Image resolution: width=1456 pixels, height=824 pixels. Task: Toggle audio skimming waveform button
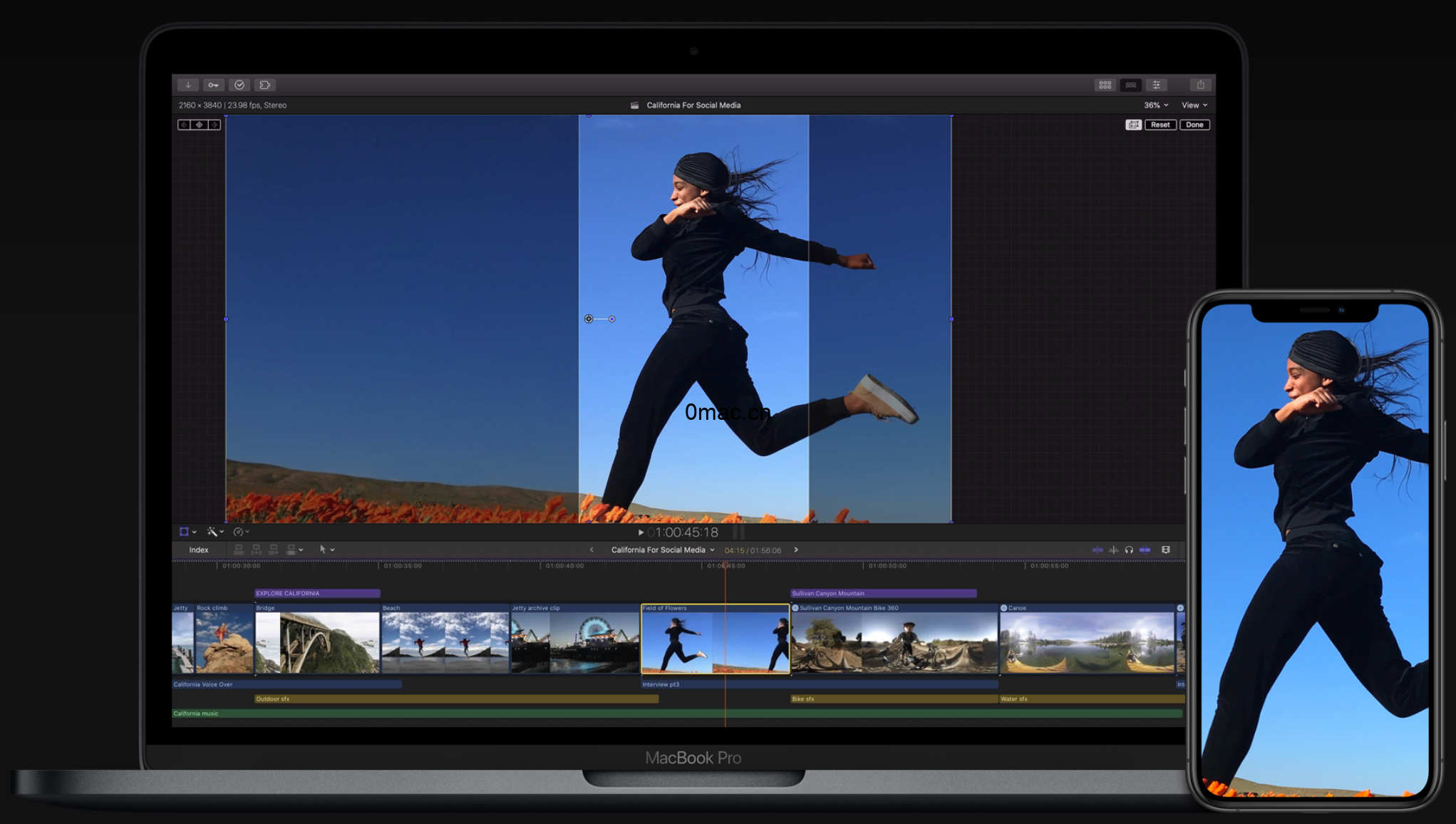1113,550
